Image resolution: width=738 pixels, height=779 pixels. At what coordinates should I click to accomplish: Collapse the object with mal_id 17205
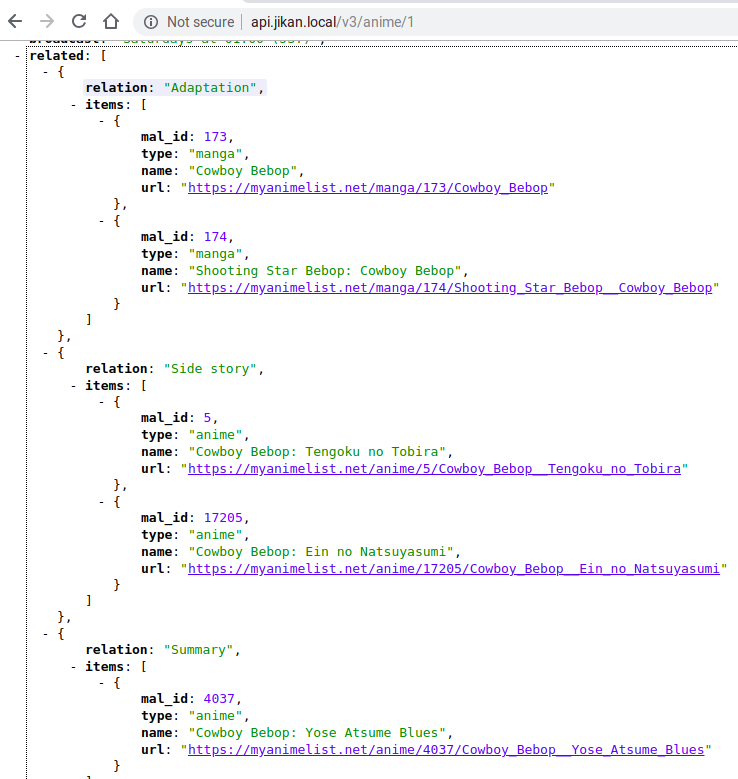(x=101, y=502)
